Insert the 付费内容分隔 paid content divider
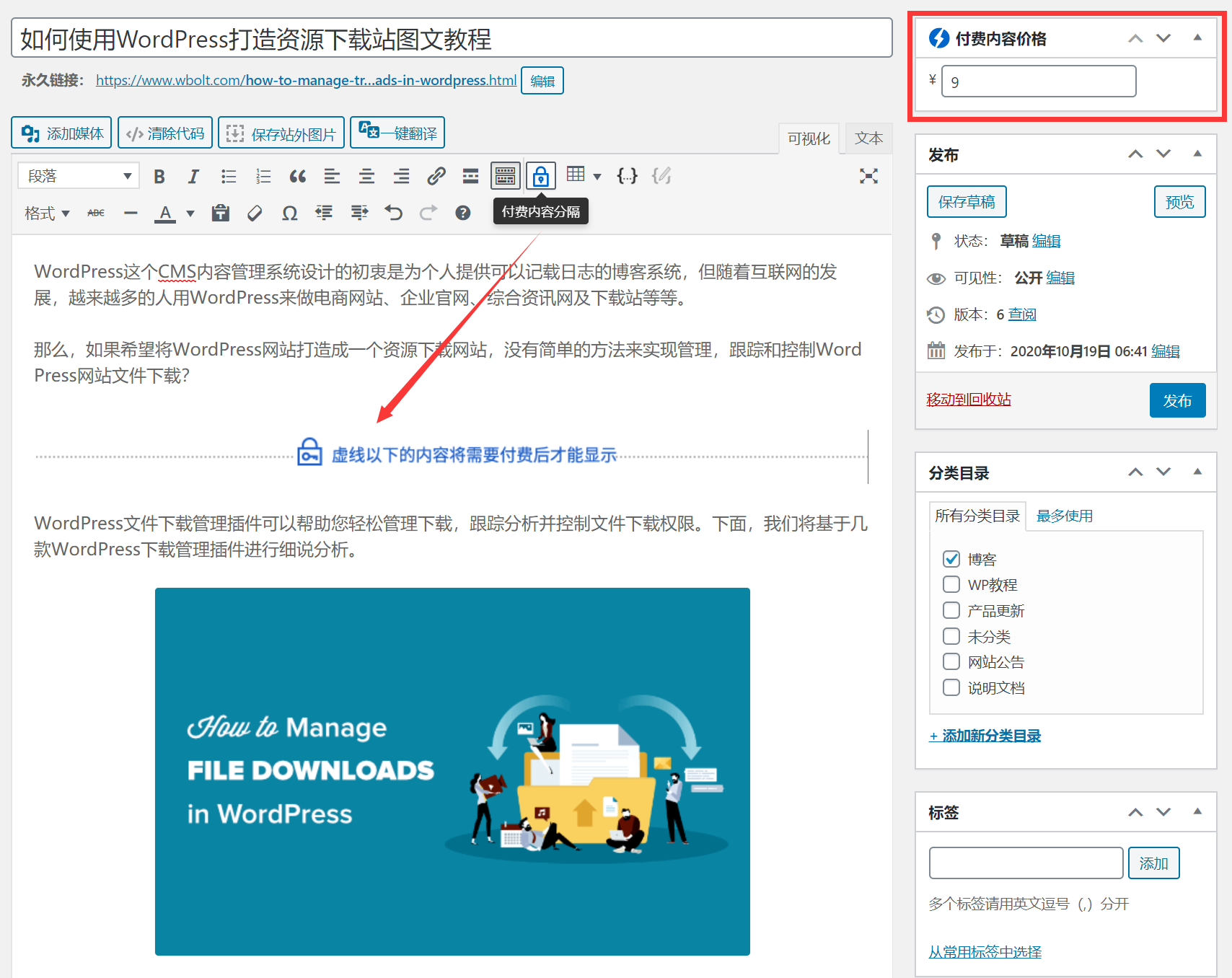This screenshot has width=1232, height=978. (540, 175)
